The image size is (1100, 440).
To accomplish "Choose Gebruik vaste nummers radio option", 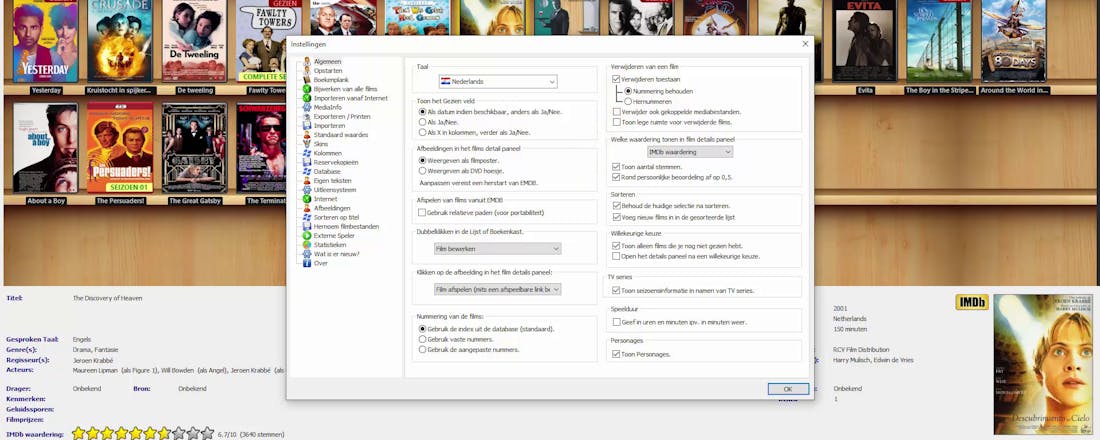I will (422, 339).
